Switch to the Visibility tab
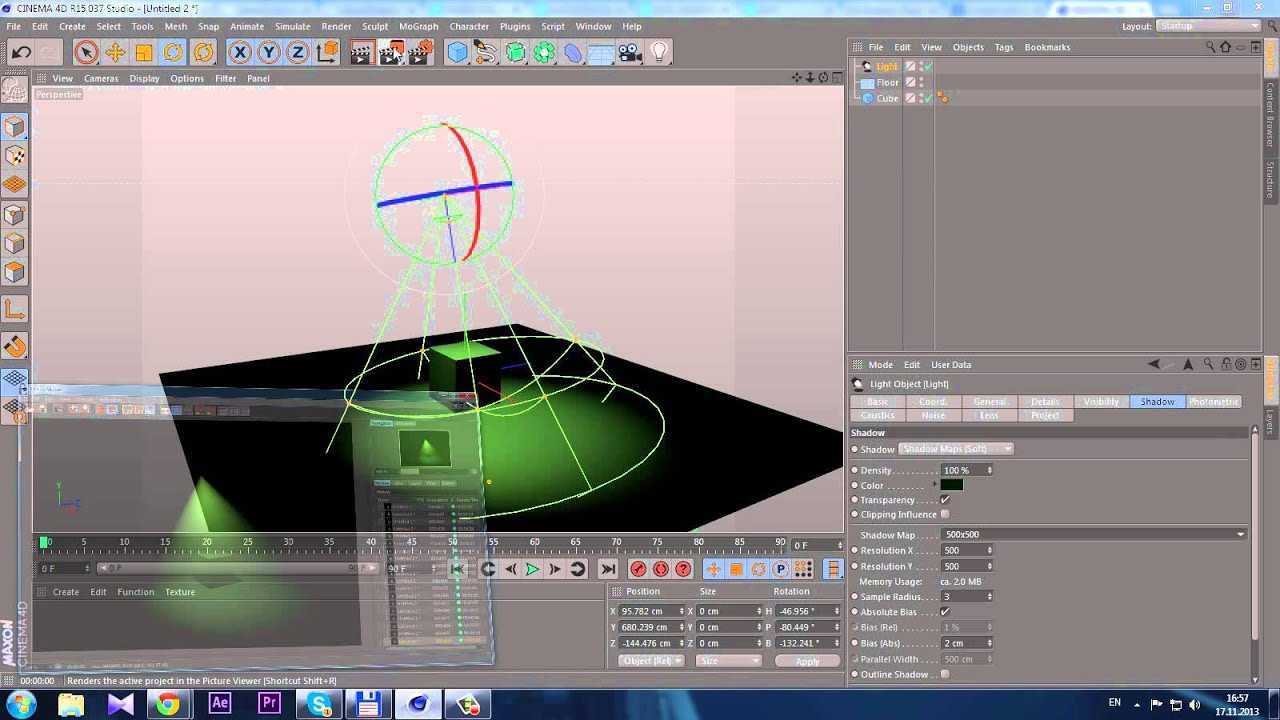Viewport: 1280px width, 720px height. click(1101, 401)
